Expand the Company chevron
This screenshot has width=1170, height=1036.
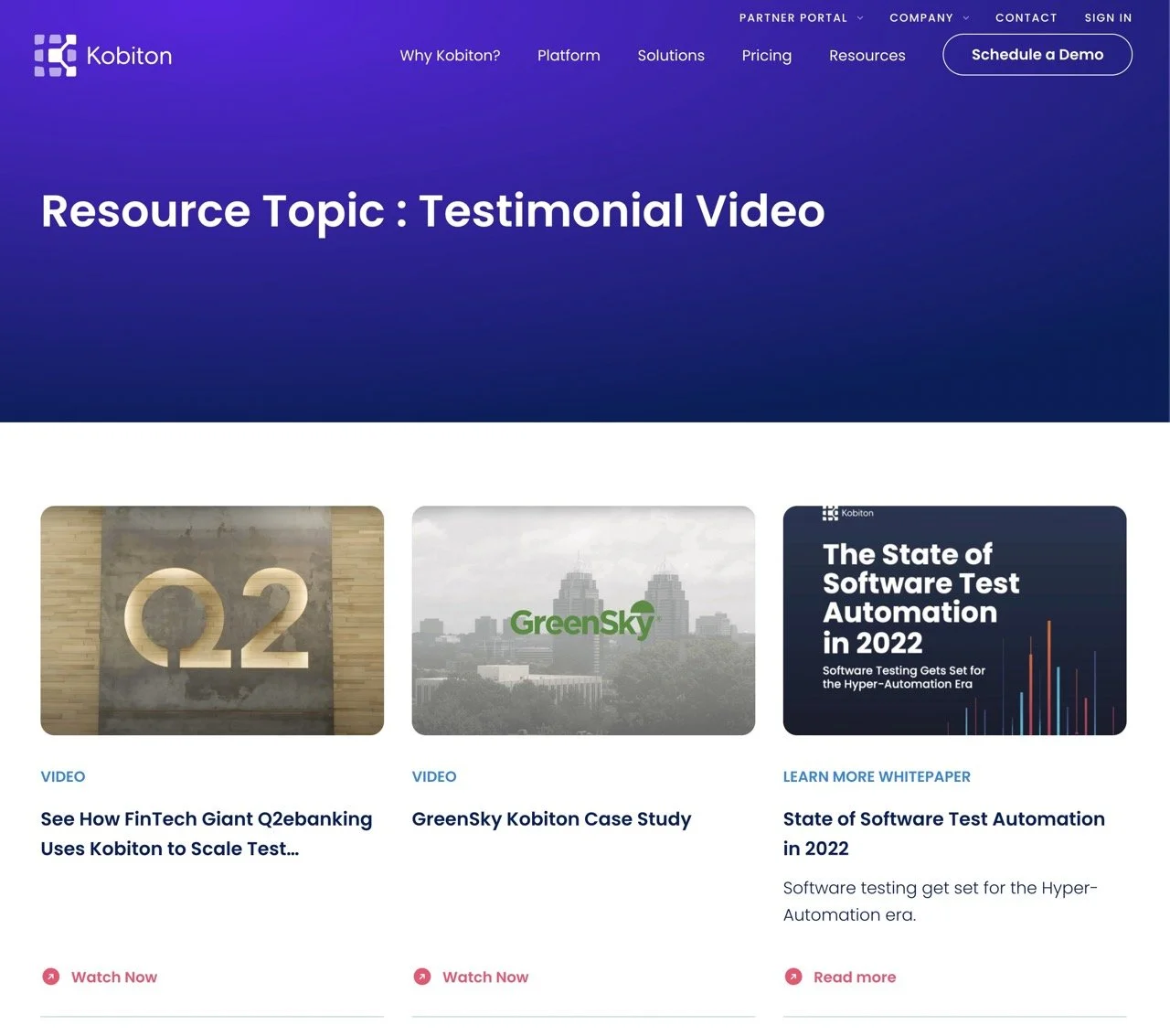point(966,18)
